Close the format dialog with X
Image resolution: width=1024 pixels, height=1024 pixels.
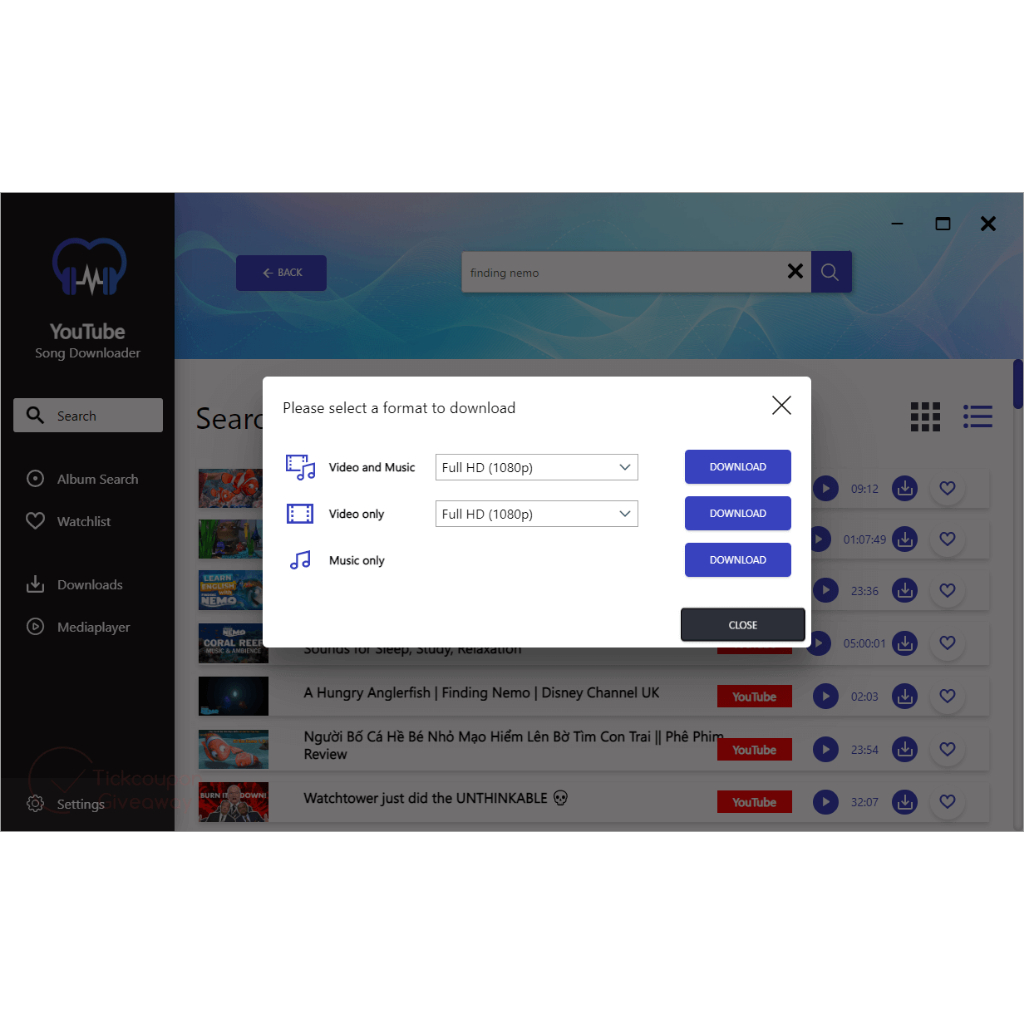[781, 405]
